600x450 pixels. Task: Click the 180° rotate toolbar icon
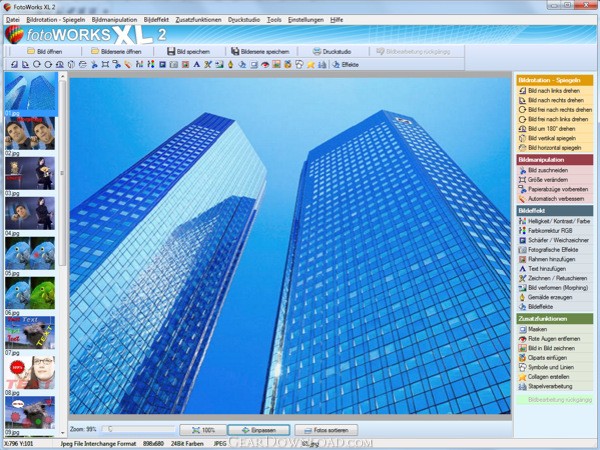[60, 65]
